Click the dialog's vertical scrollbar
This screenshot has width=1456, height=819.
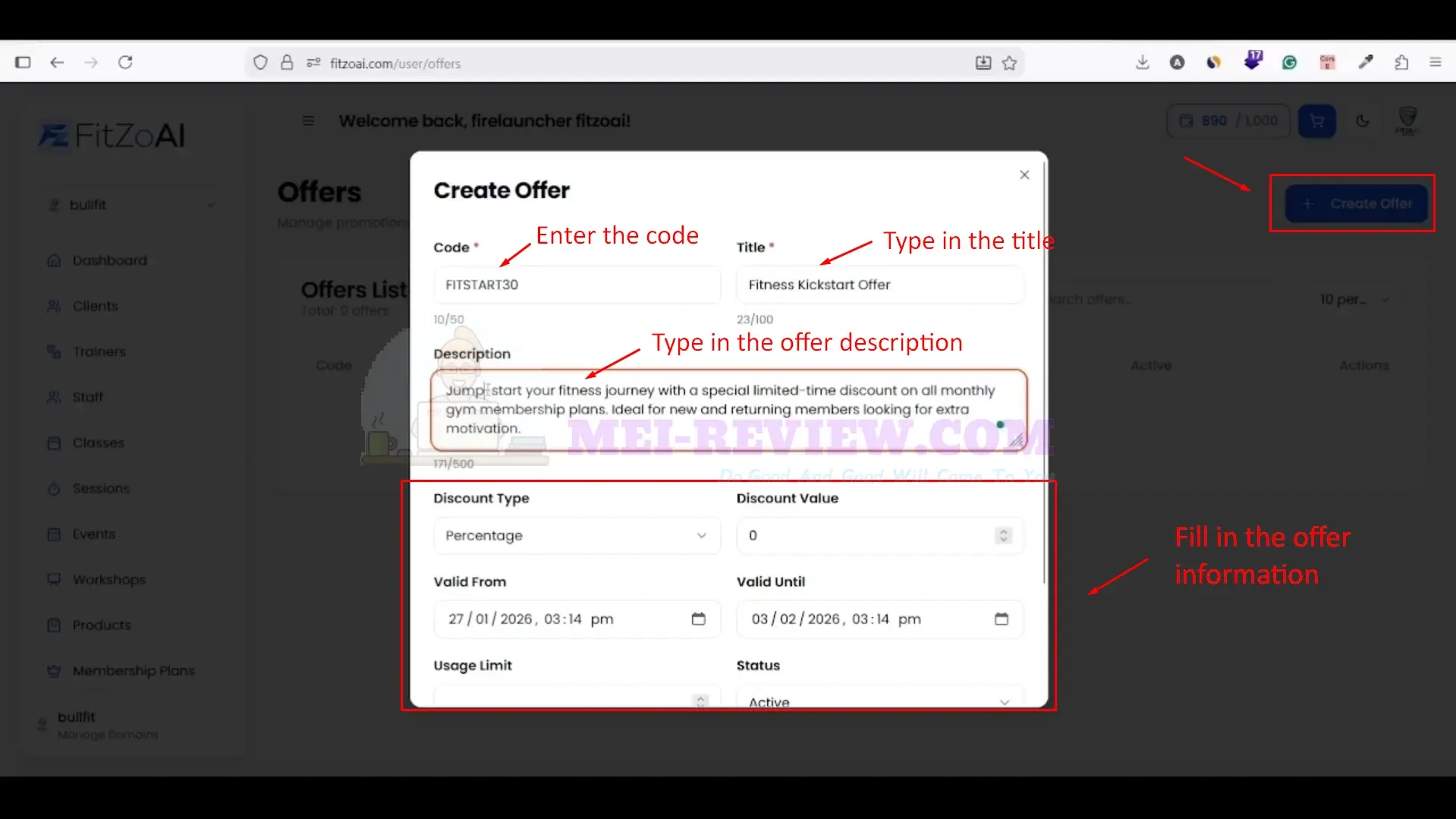(1045, 372)
